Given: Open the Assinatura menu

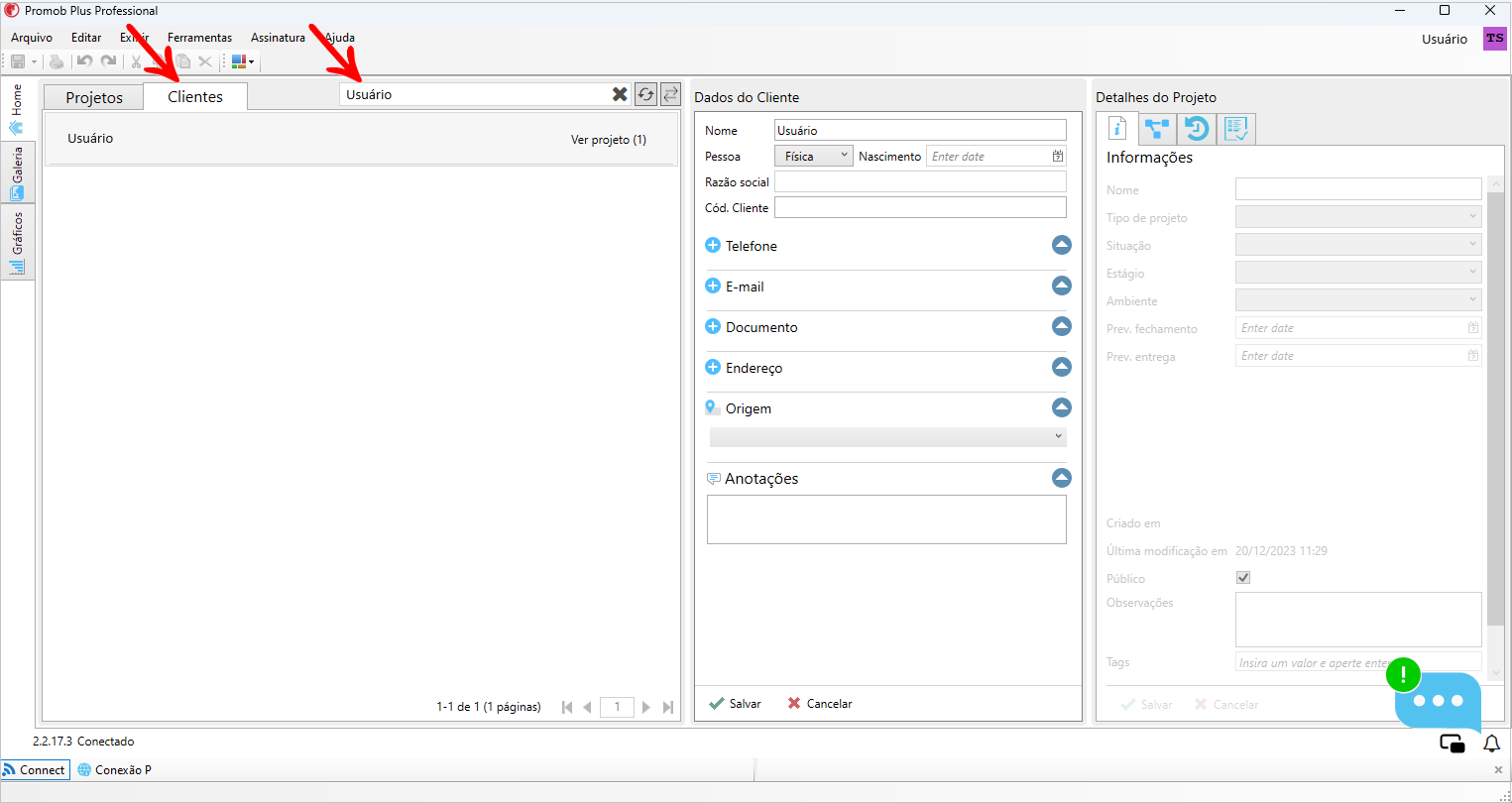Looking at the screenshot, I should coord(278,38).
